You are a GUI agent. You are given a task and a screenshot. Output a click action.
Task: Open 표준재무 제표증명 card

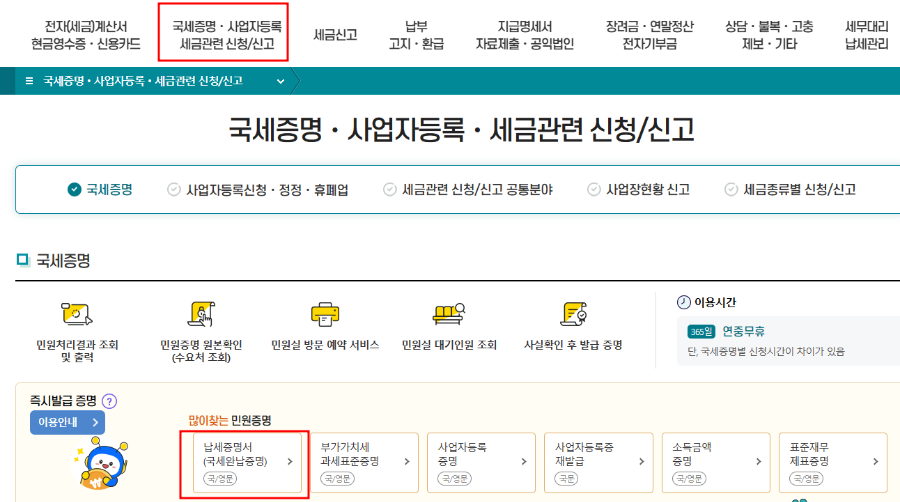tap(833, 462)
